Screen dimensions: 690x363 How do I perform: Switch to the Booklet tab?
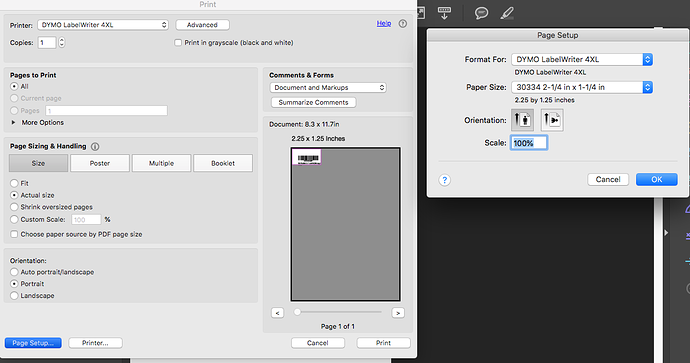(223, 163)
